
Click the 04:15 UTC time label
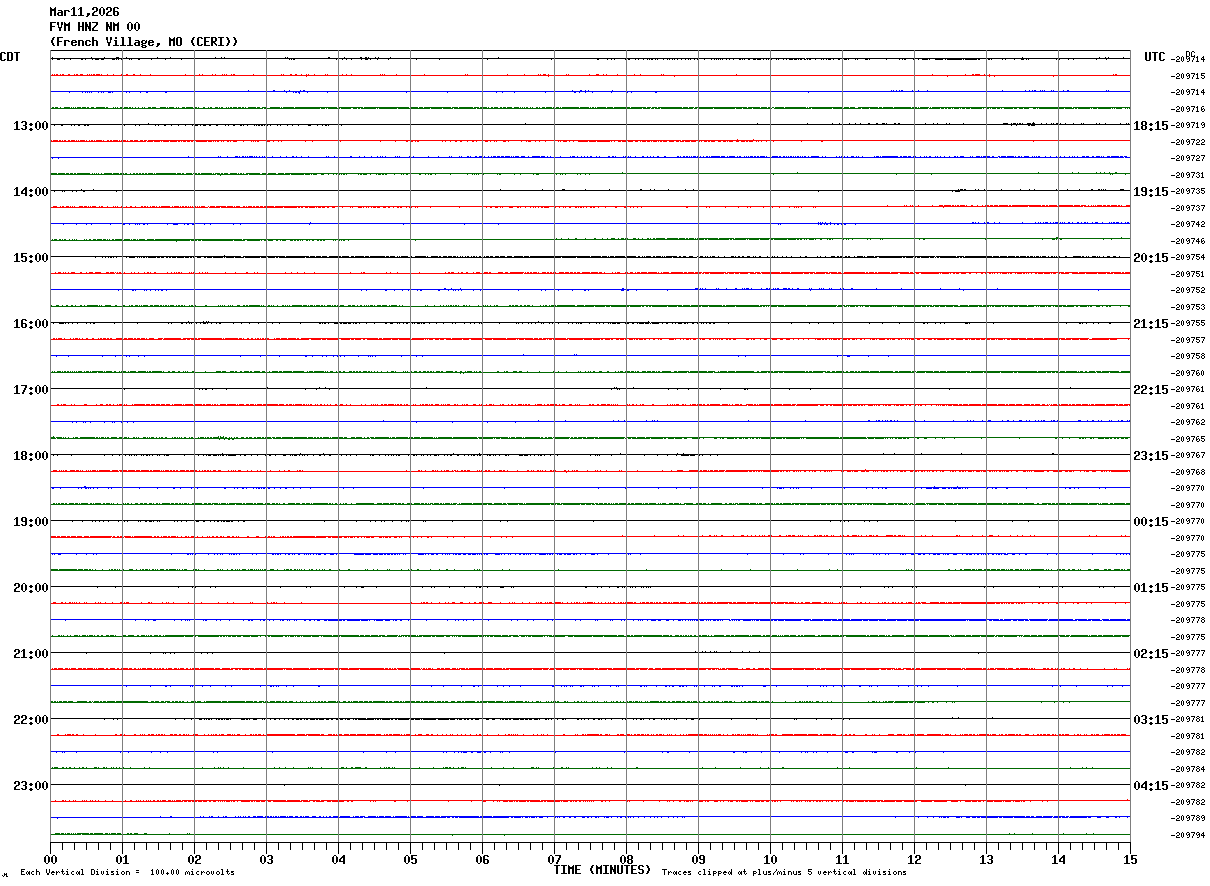1150,786
